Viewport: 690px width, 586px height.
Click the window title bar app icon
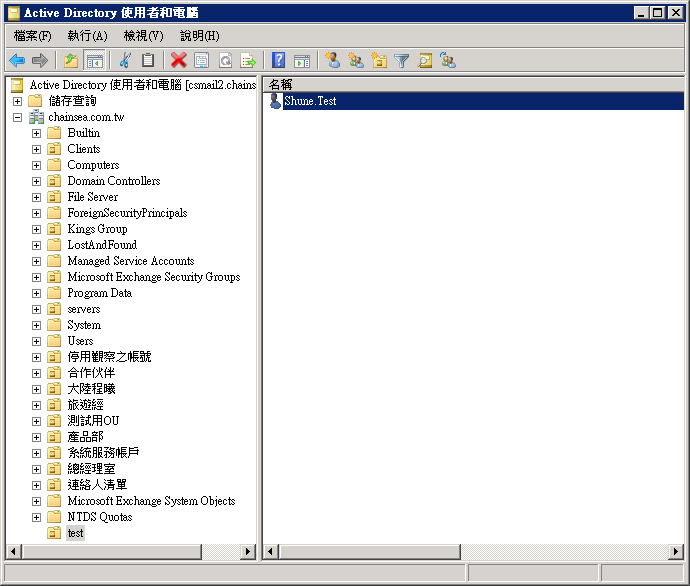pyautogui.click(x=14, y=13)
